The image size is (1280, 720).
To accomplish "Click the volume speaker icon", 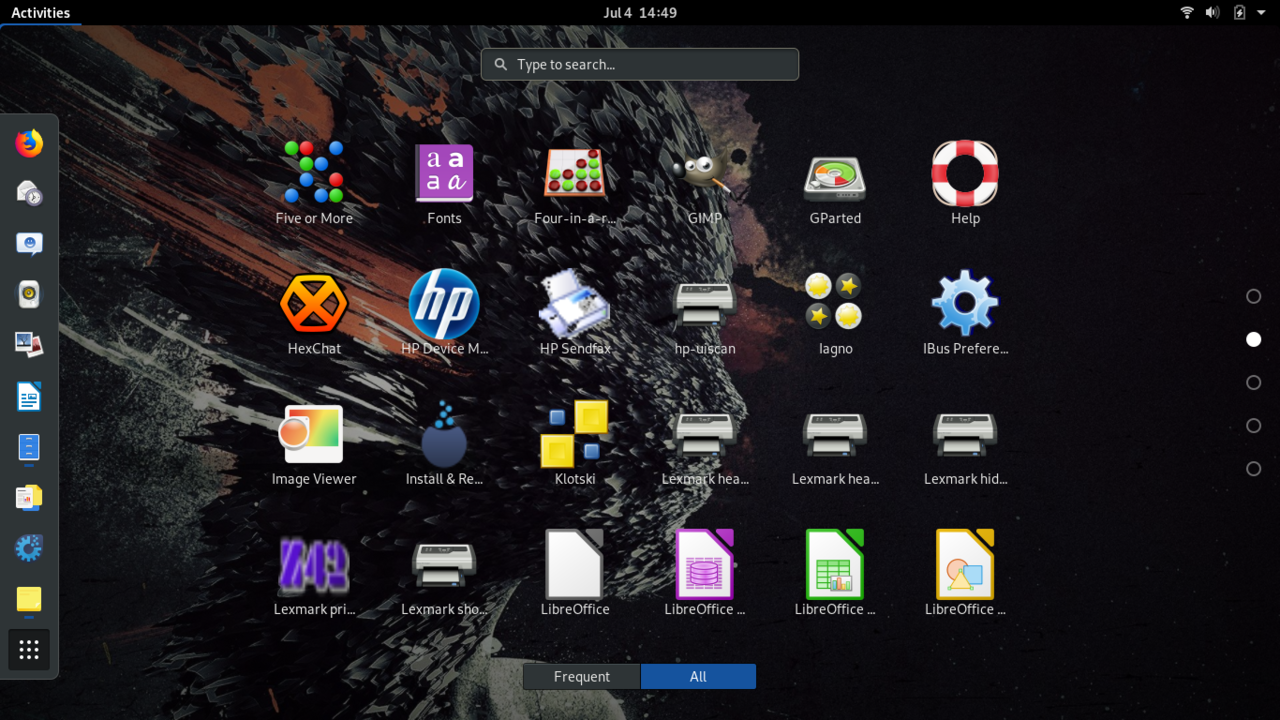I will pos(1213,13).
